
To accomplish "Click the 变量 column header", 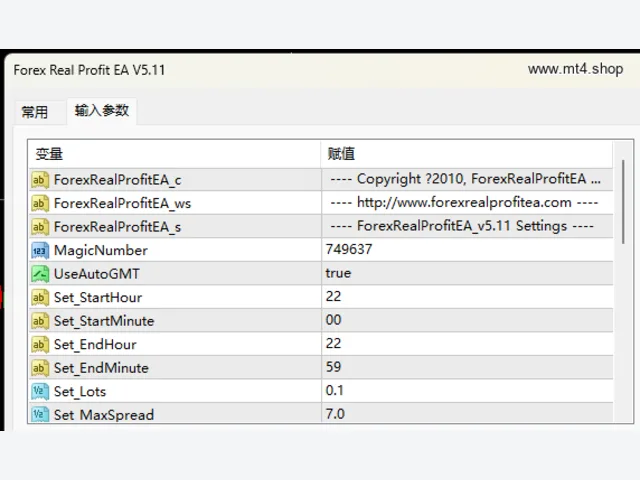I will coord(175,154).
